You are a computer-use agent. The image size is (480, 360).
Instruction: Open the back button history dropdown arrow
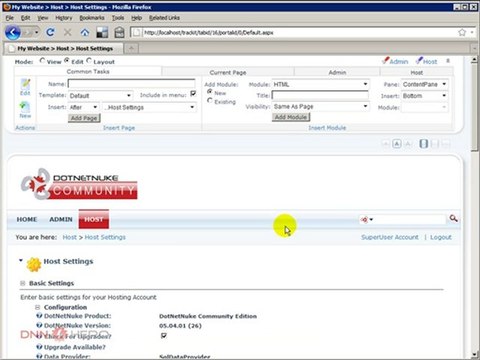click(36, 32)
